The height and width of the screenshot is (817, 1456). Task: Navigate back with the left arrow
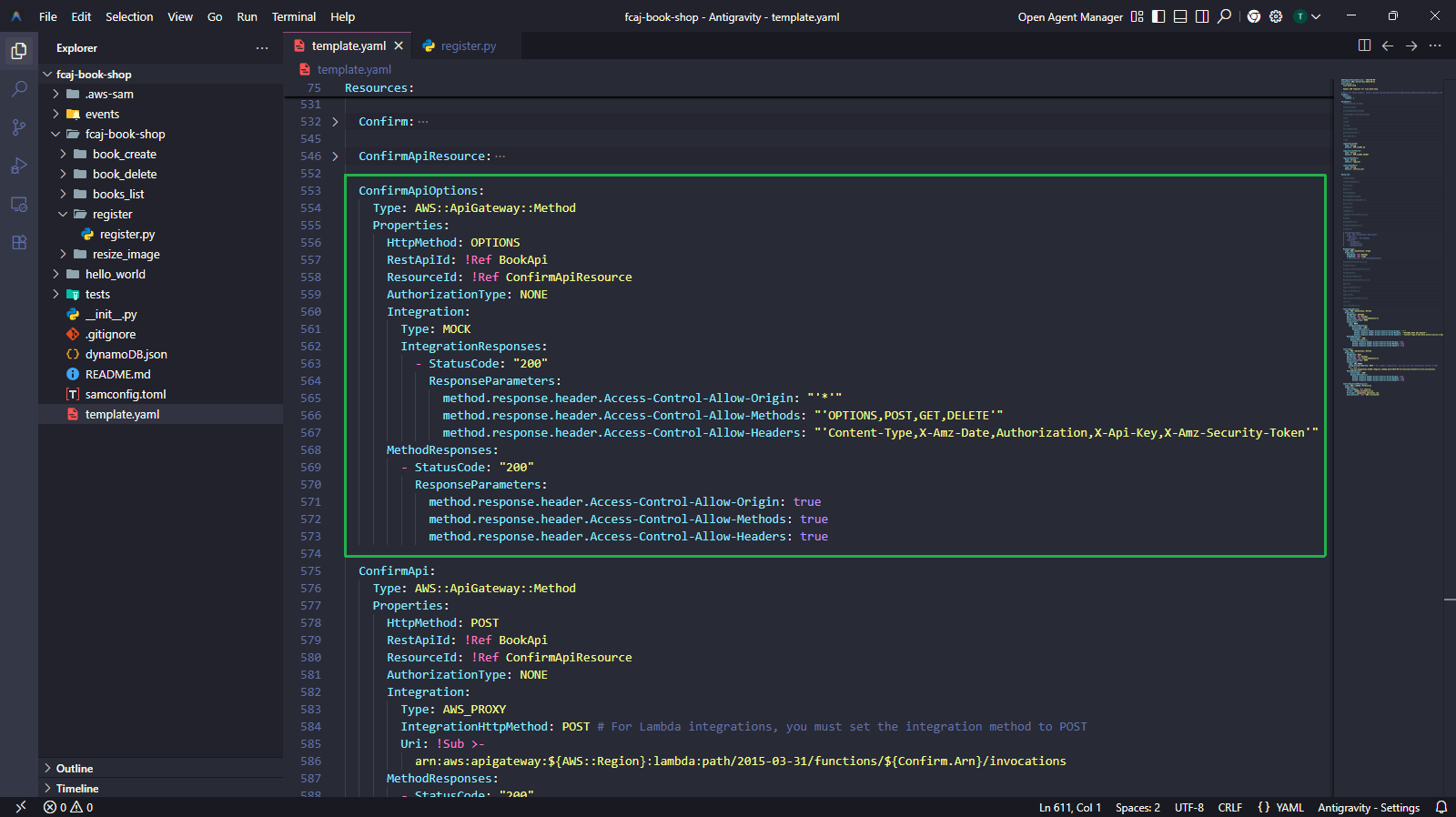[x=1388, y=45]
